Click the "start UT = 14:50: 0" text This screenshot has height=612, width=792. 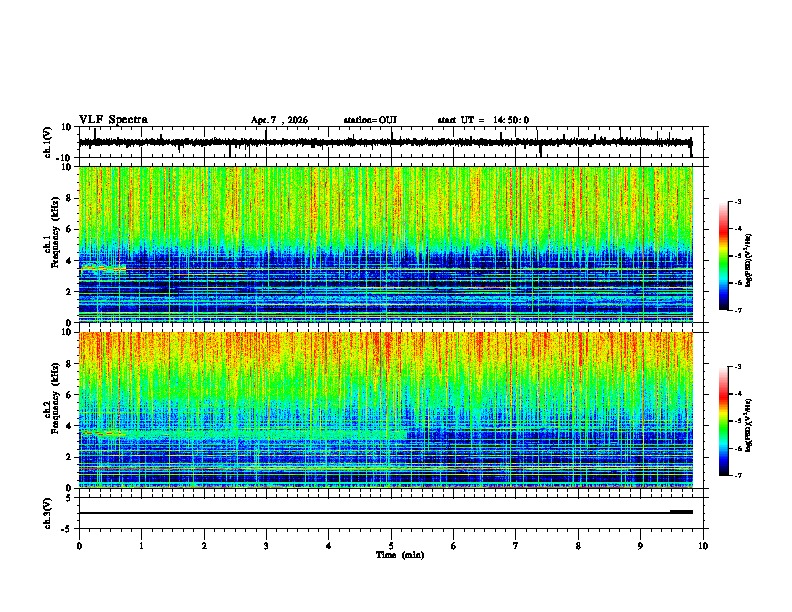pos(483,120)
